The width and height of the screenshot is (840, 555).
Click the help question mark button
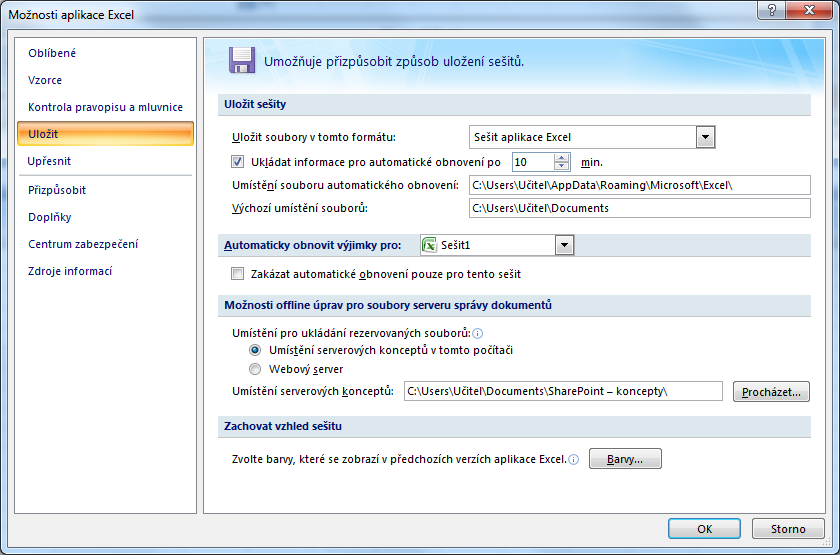tap(772, 10)
